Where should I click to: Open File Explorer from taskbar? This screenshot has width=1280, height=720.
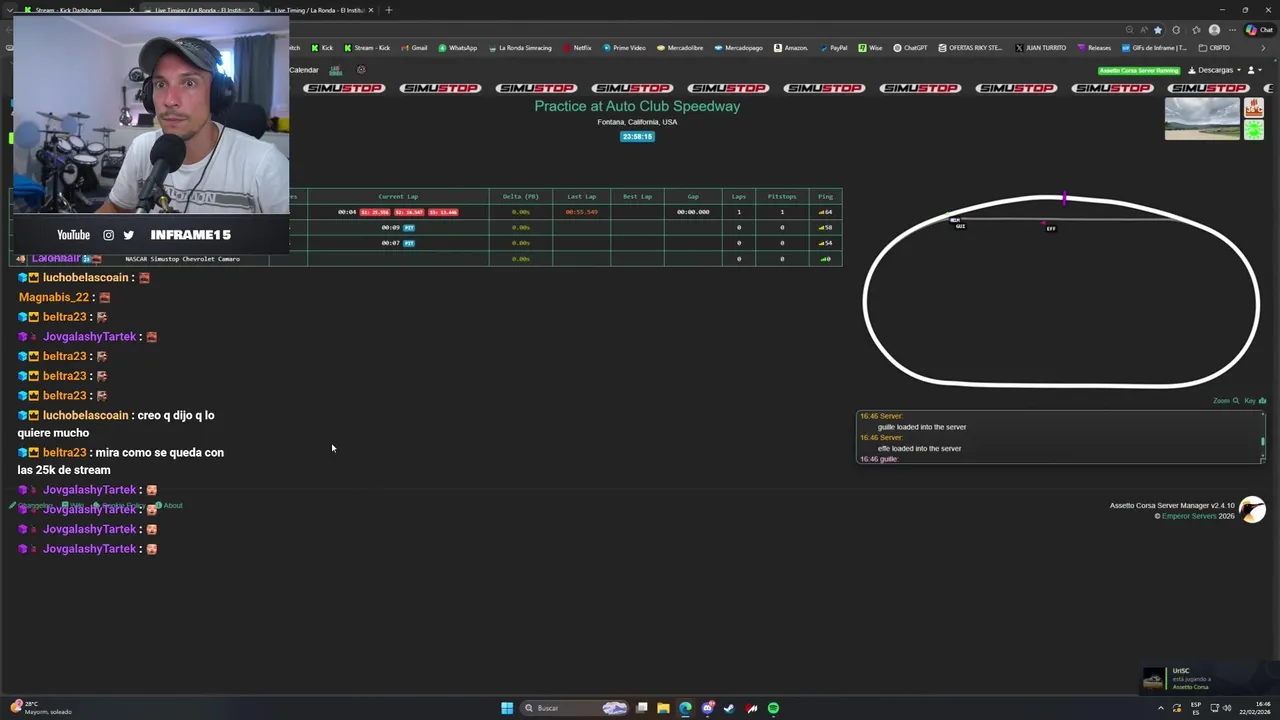663,708
